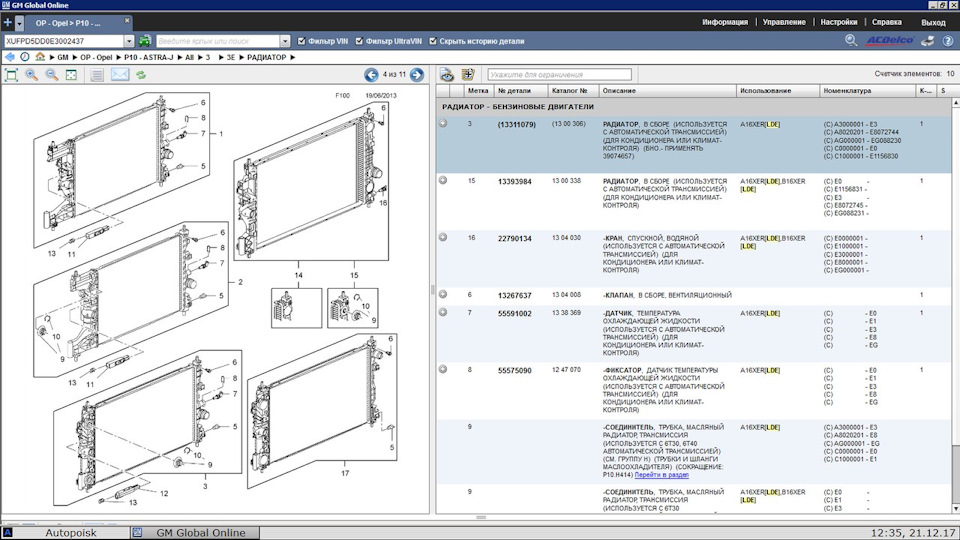Screen dimensions: 960x540
Task: Navigate to P10 - ASTRA-J breadcrumb
Action: [149, 58]
